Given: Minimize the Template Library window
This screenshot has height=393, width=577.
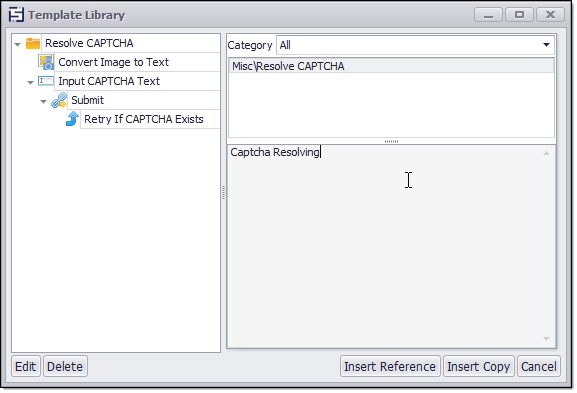Looking at the screenshot, I should (488, 15).
